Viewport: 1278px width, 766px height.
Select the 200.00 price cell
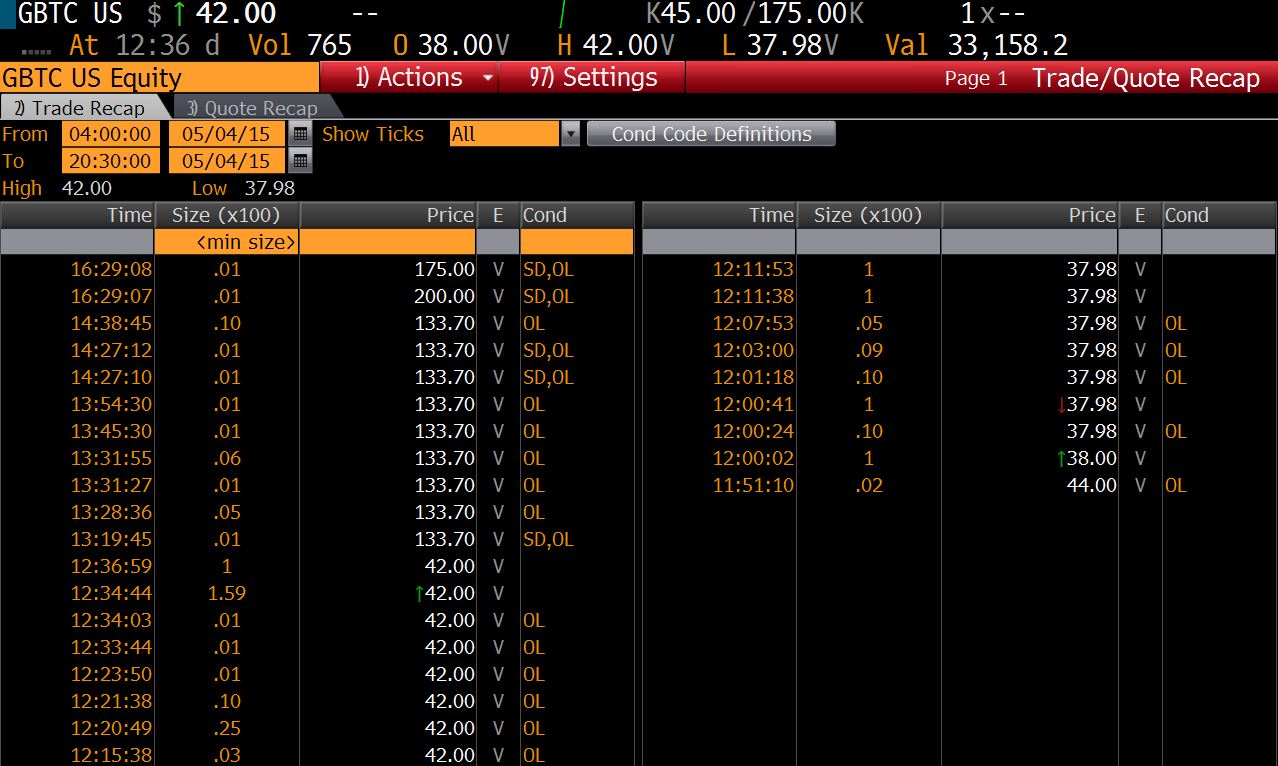coord(445,296)
